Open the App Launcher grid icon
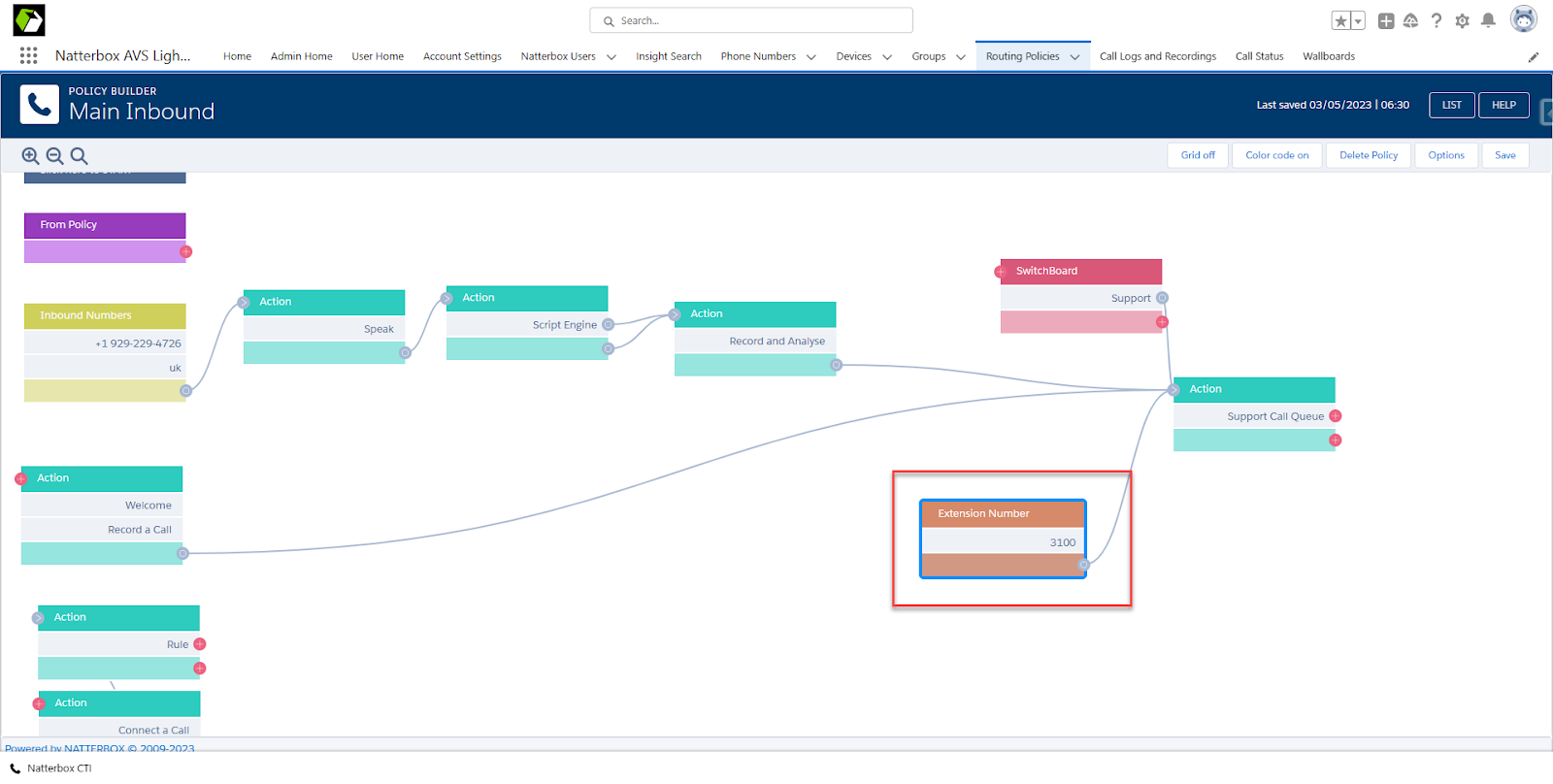The height and width of the screenshot is (784, 1553). pos(28,55)
